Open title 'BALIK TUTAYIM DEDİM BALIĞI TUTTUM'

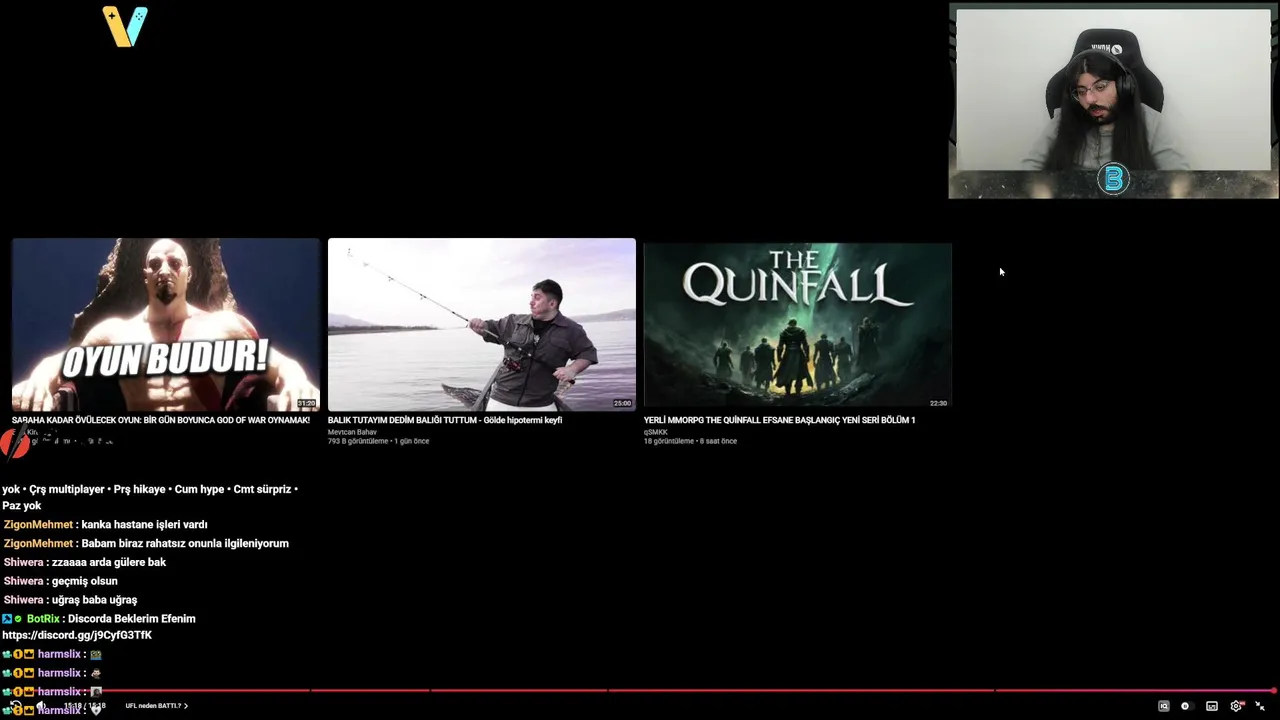click(445, 420)
